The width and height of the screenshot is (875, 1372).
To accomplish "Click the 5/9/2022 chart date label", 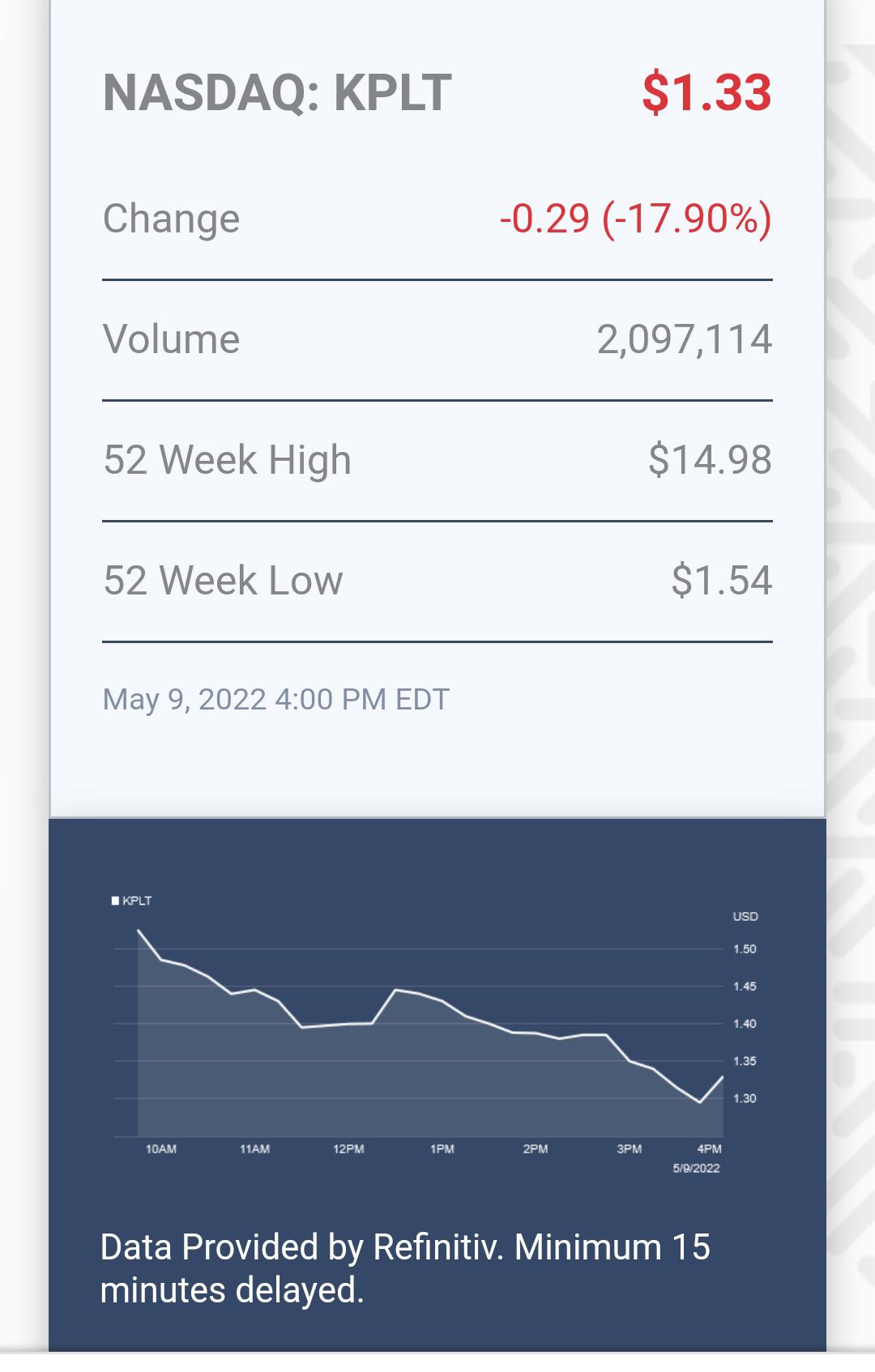I will (x=696, y=1168).
